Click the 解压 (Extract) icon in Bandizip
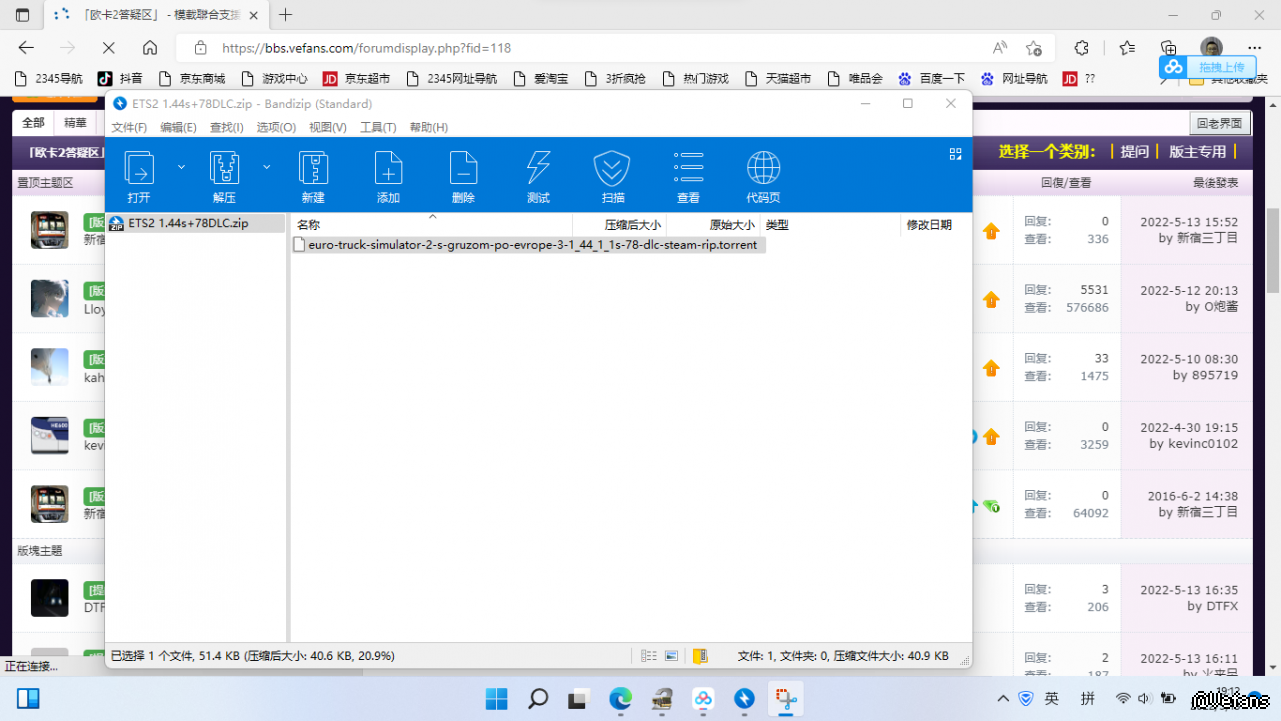Viewport: 1281px width, 721px height. pyautogui.click(x=224, y=176)
